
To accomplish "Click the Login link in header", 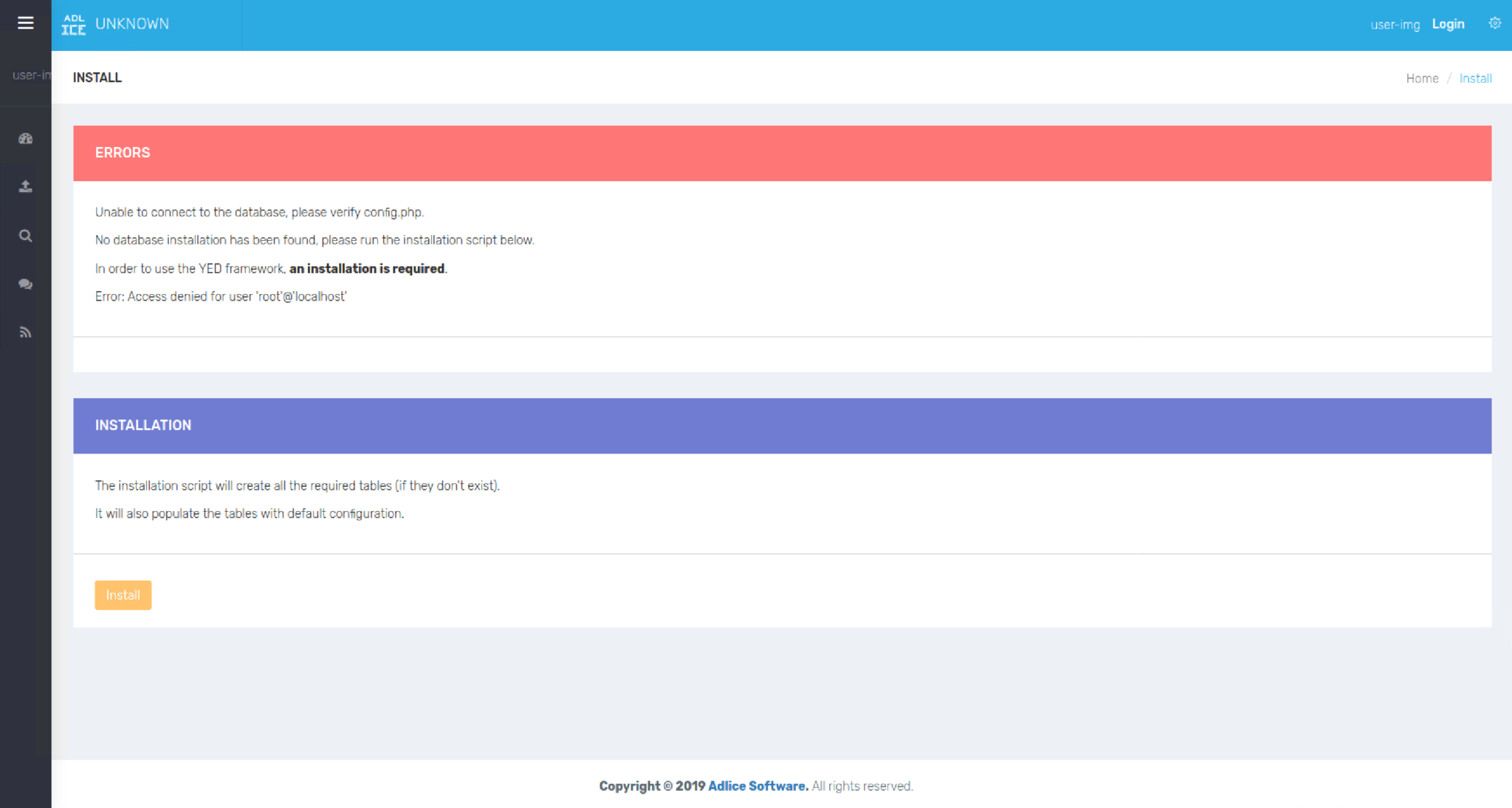I will [x=1448, y=24].
